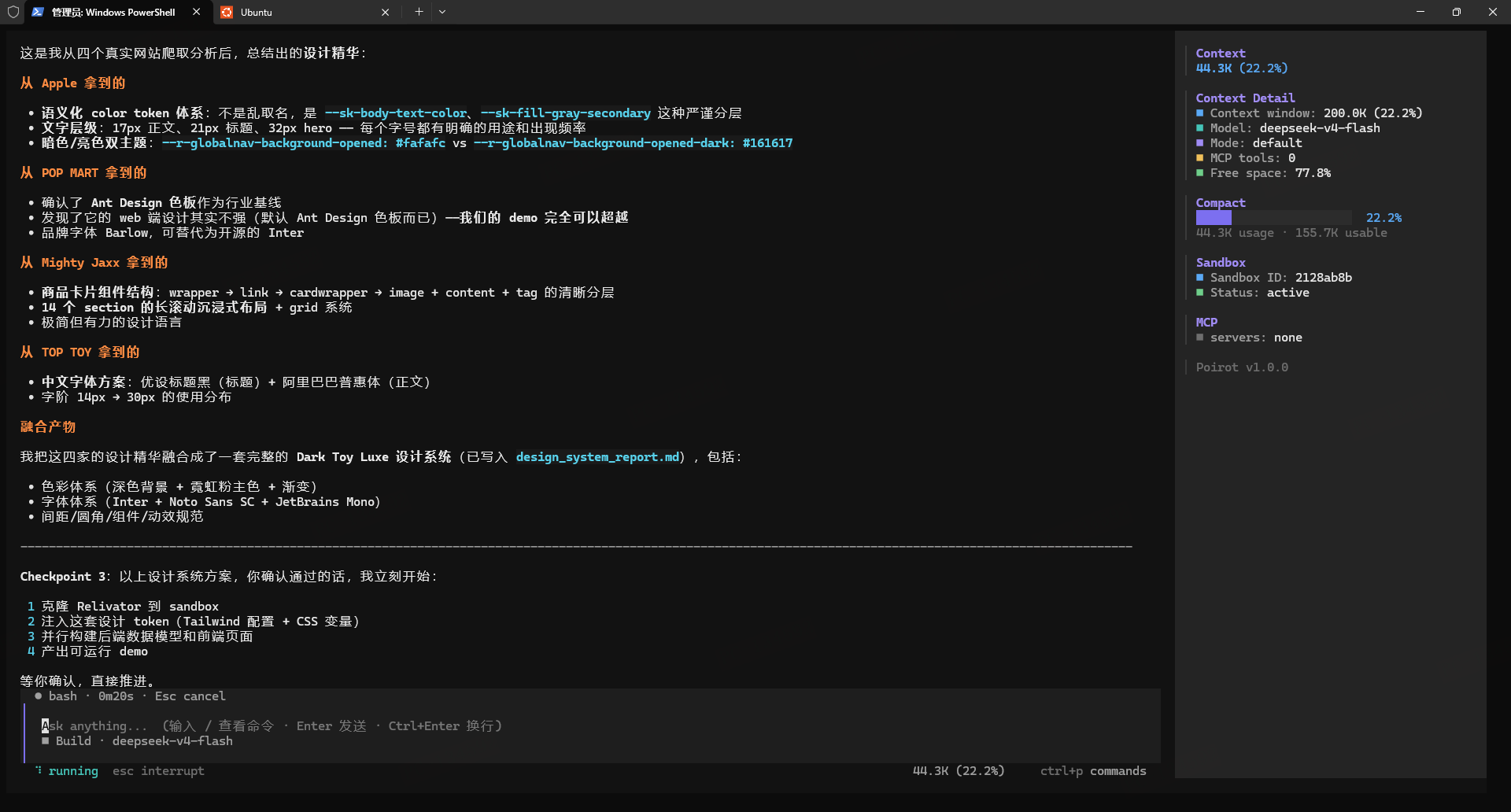Click the Build · deepseek-v4-flash label
Image resolution: width=1511 pixels, height=812 pixels.
(x=138, y=741)
